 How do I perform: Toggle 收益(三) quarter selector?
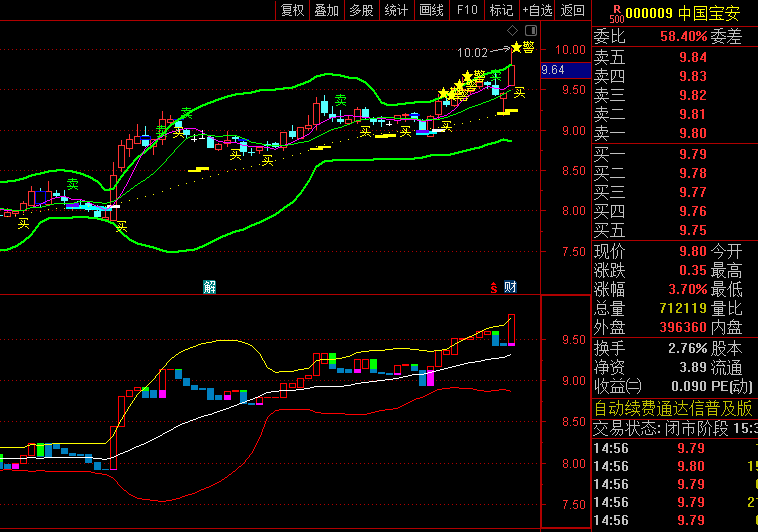tap(618, 387)
